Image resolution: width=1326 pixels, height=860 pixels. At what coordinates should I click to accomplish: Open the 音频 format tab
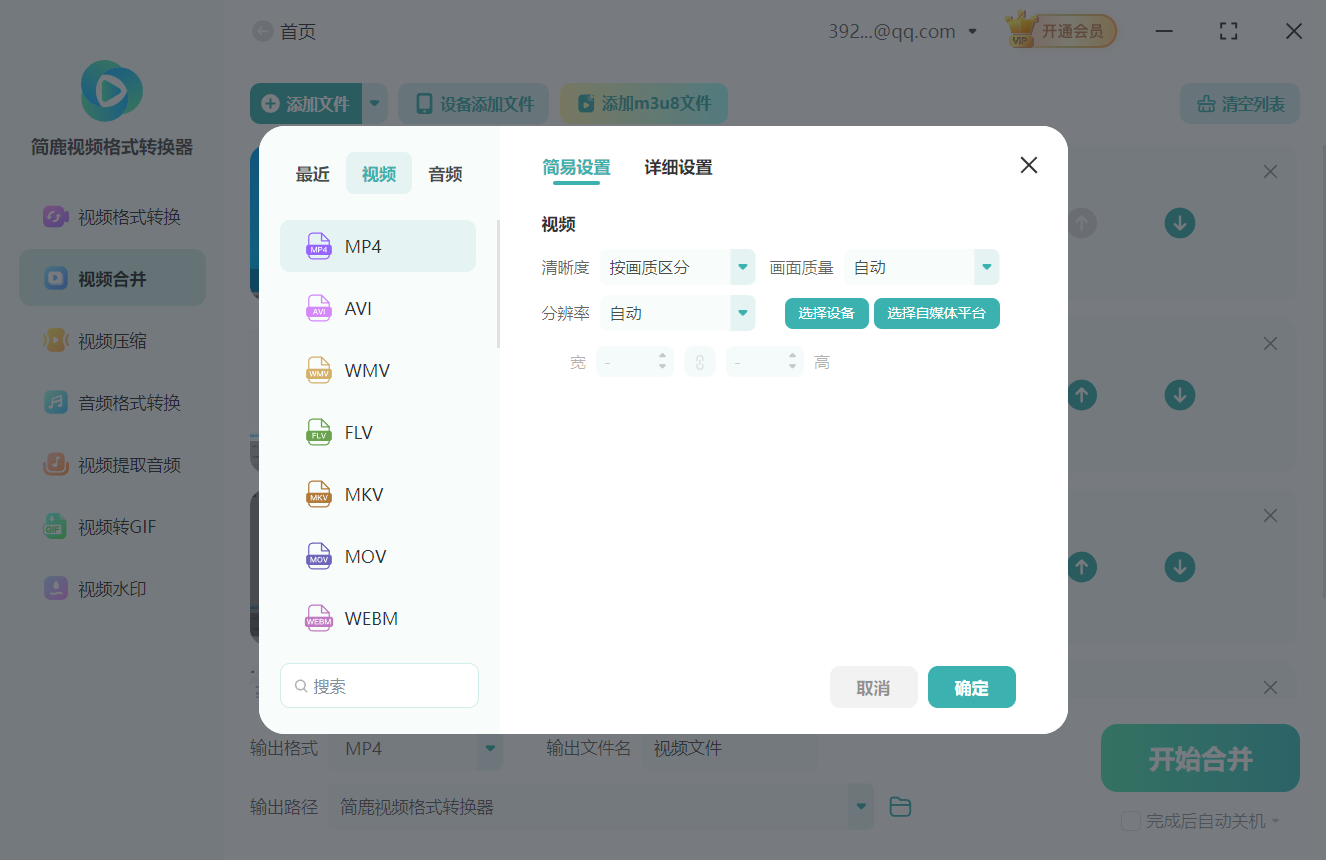tap(444, 173)
